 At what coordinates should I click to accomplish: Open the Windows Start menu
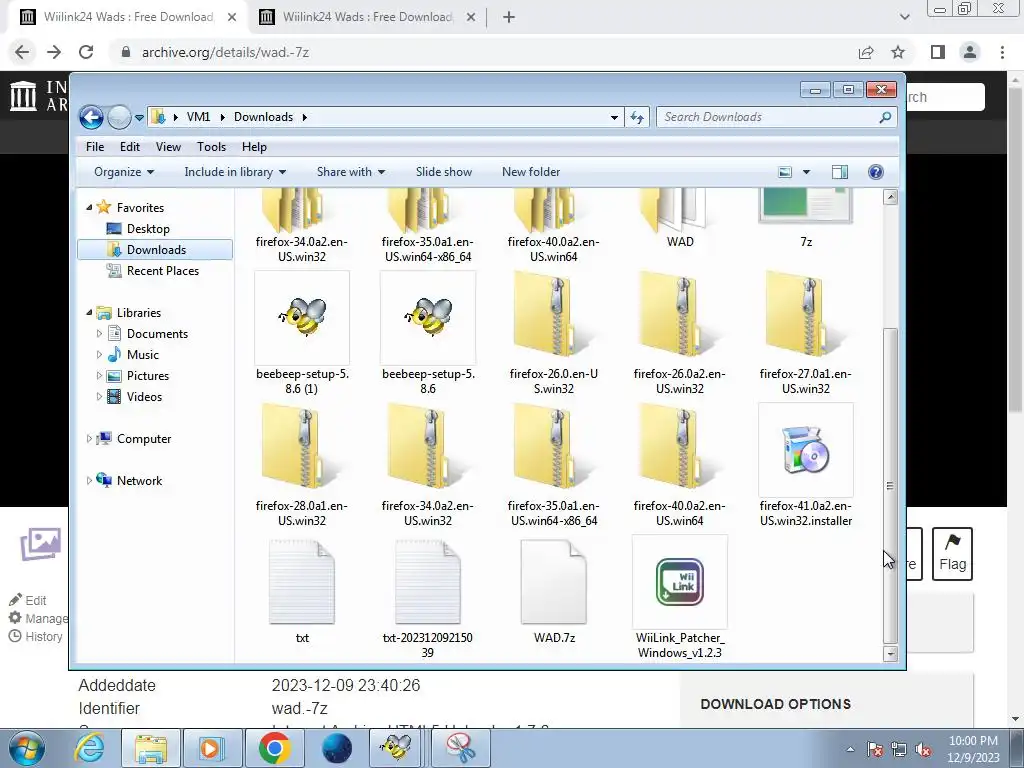(x=27, y=748)
